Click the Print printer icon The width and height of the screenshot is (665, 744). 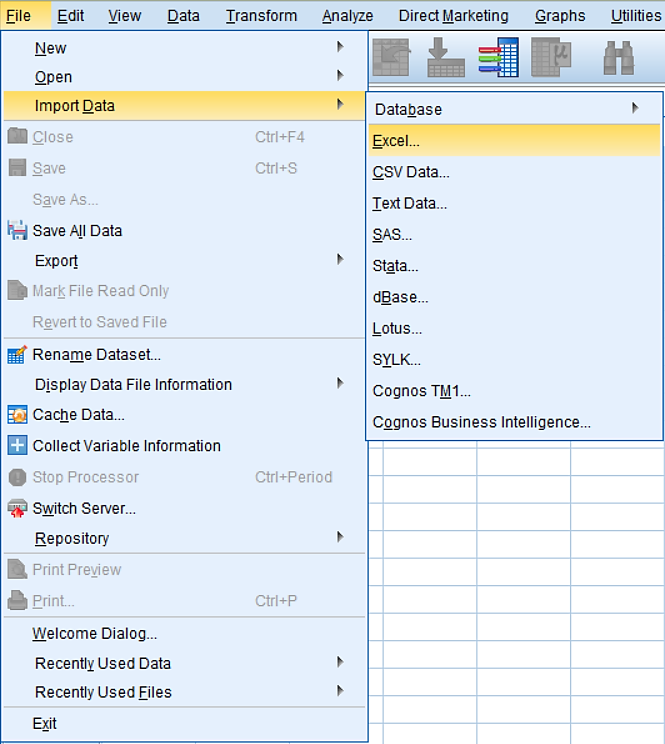pyautogui.click(x=18, y=600)
